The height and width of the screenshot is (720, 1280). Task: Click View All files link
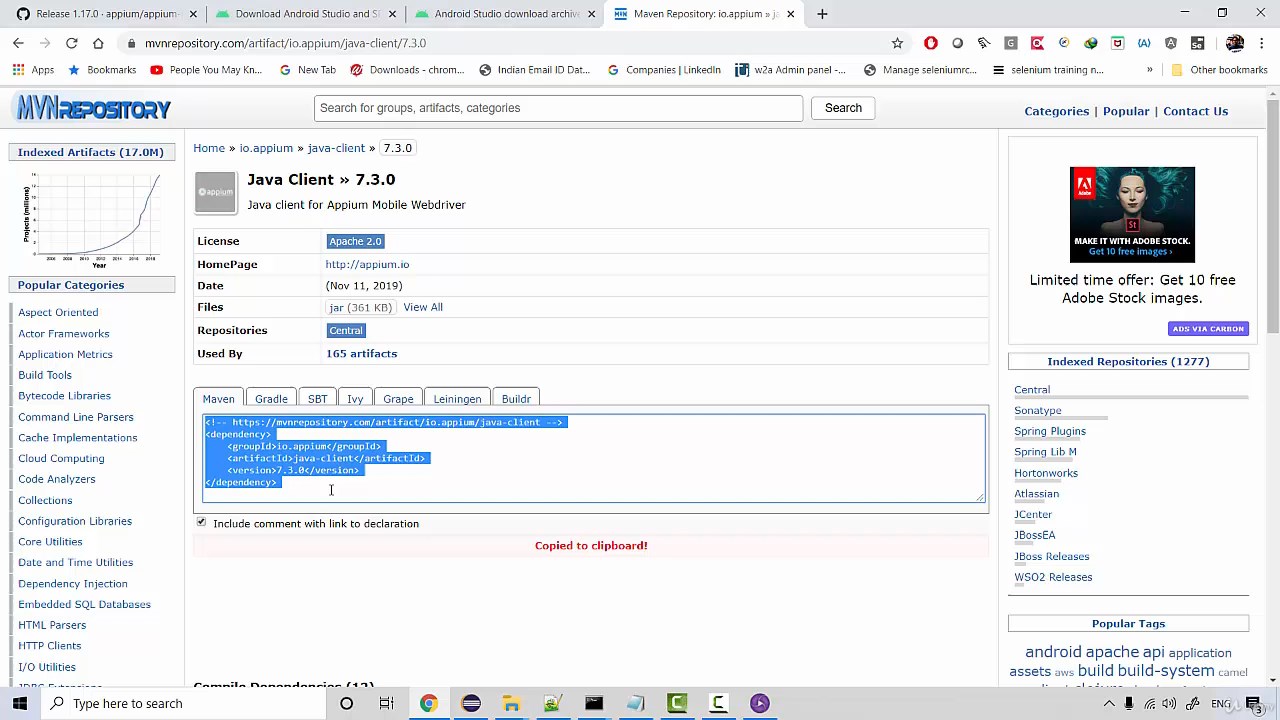423,307
